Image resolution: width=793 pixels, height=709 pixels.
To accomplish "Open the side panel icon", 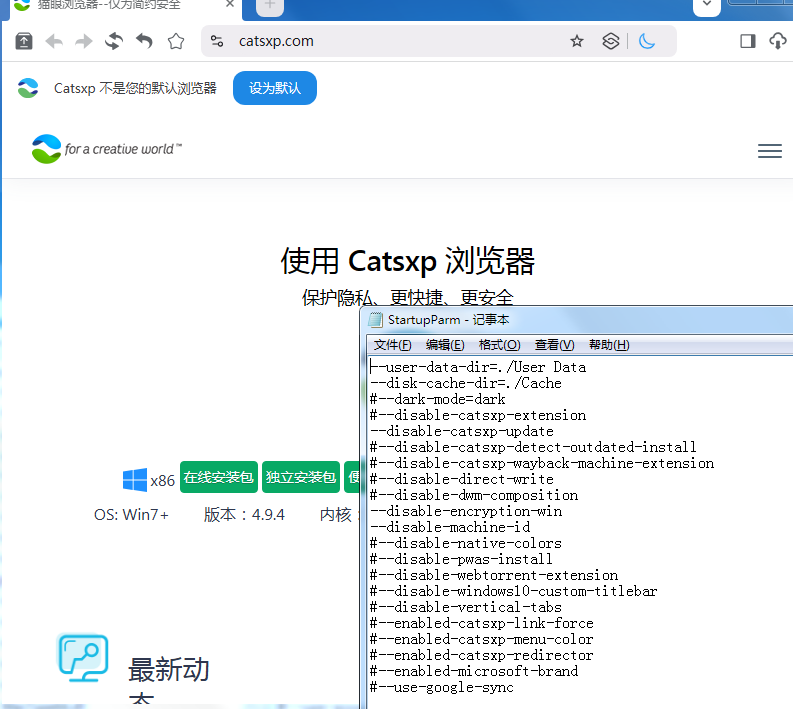I will tap(747, 41).
